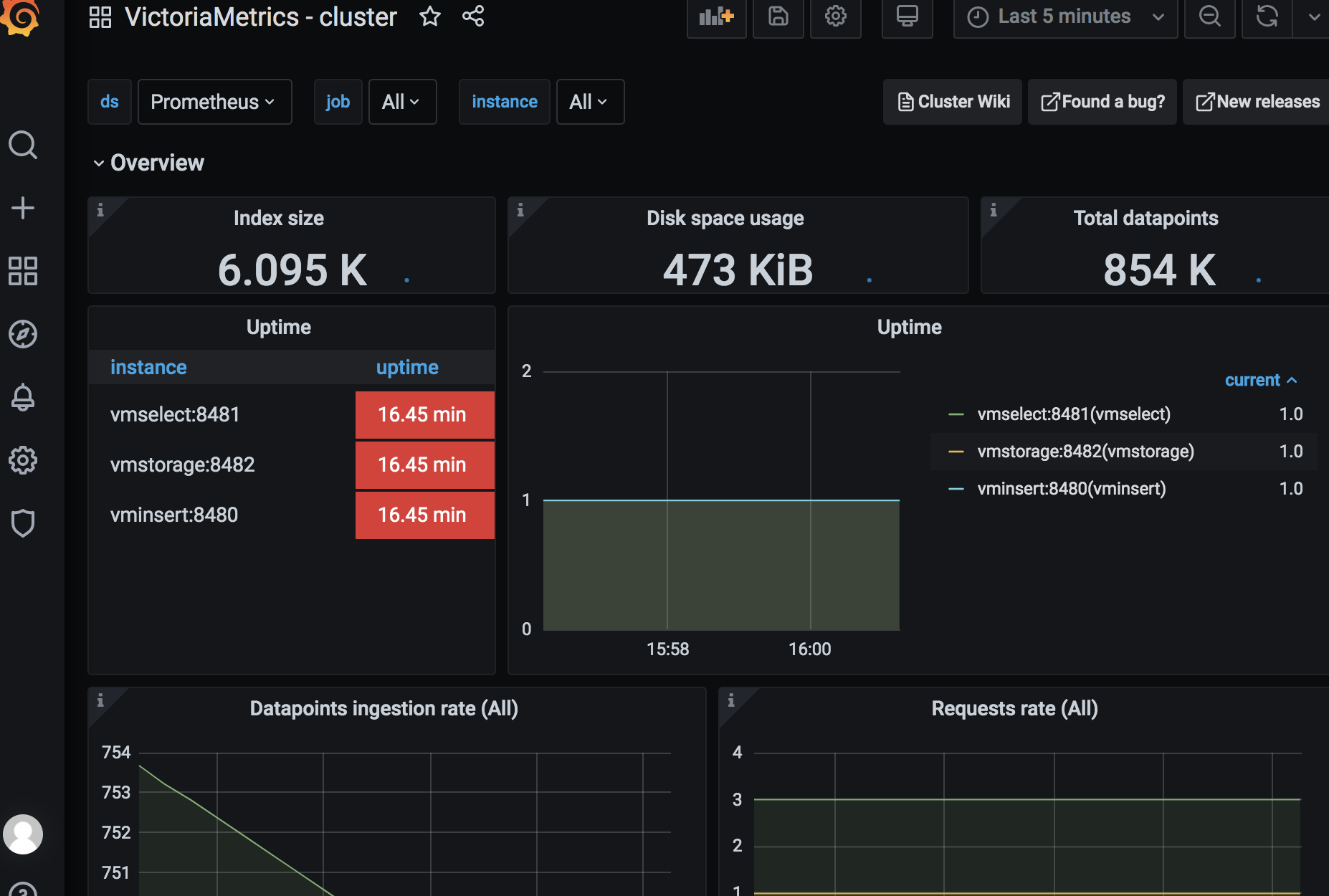Click the 854 K total datapoints value
Viewport: 1329px width, 896px height.
point(1159,270)
